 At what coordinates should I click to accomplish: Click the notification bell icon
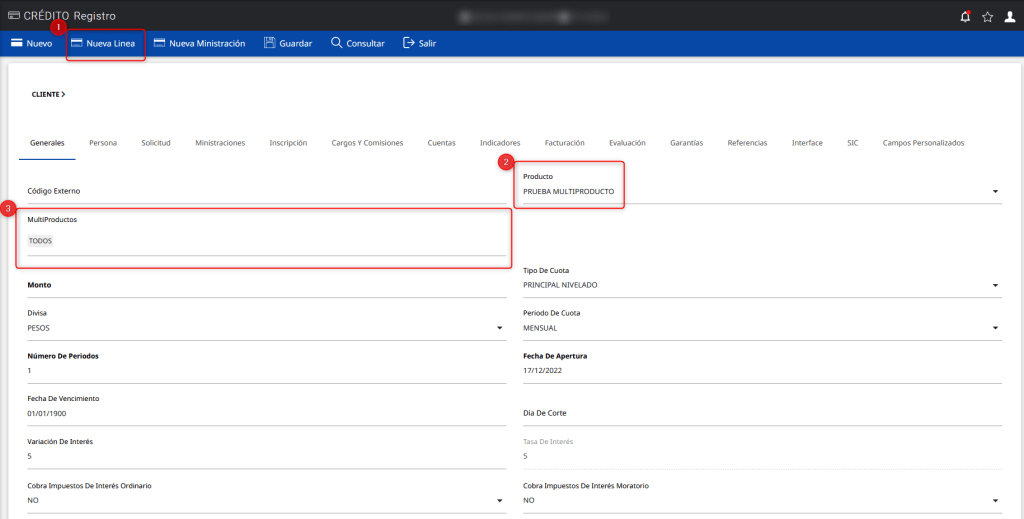tap(965, 16)
